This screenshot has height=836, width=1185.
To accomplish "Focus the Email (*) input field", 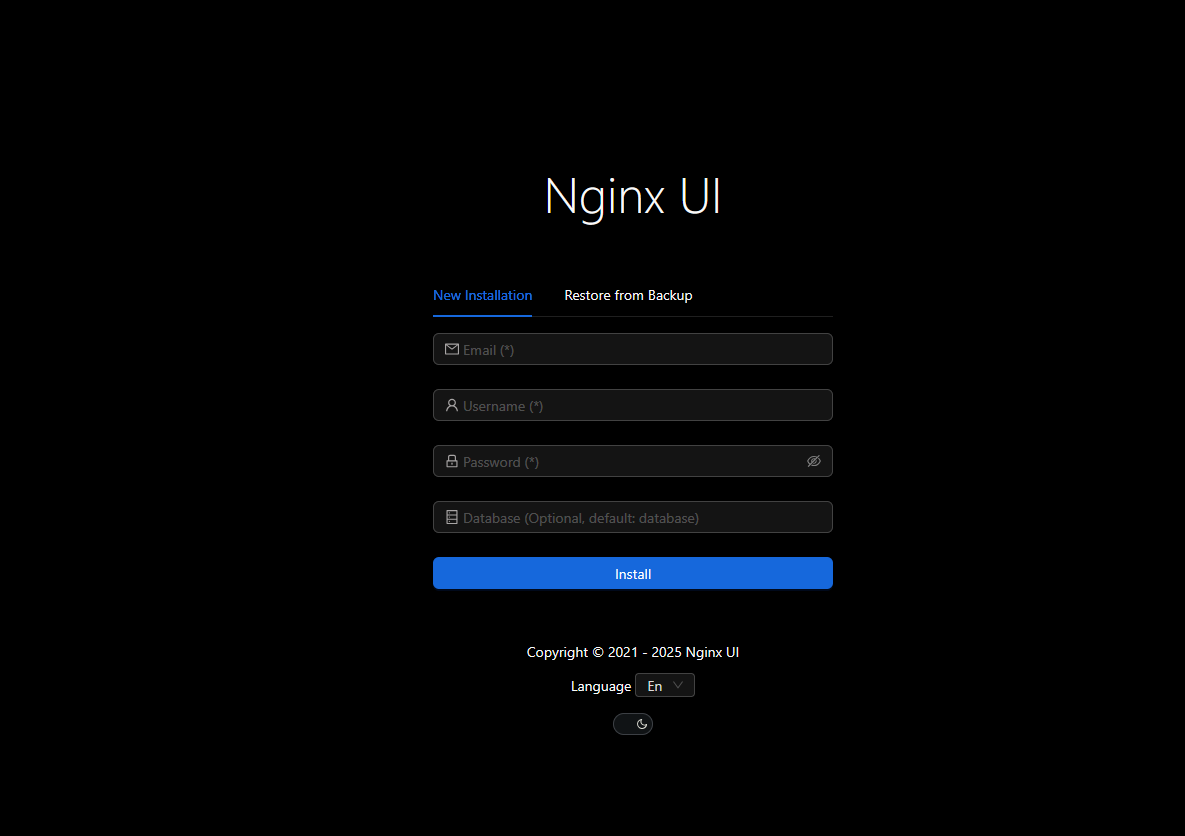I will point(633,349).
